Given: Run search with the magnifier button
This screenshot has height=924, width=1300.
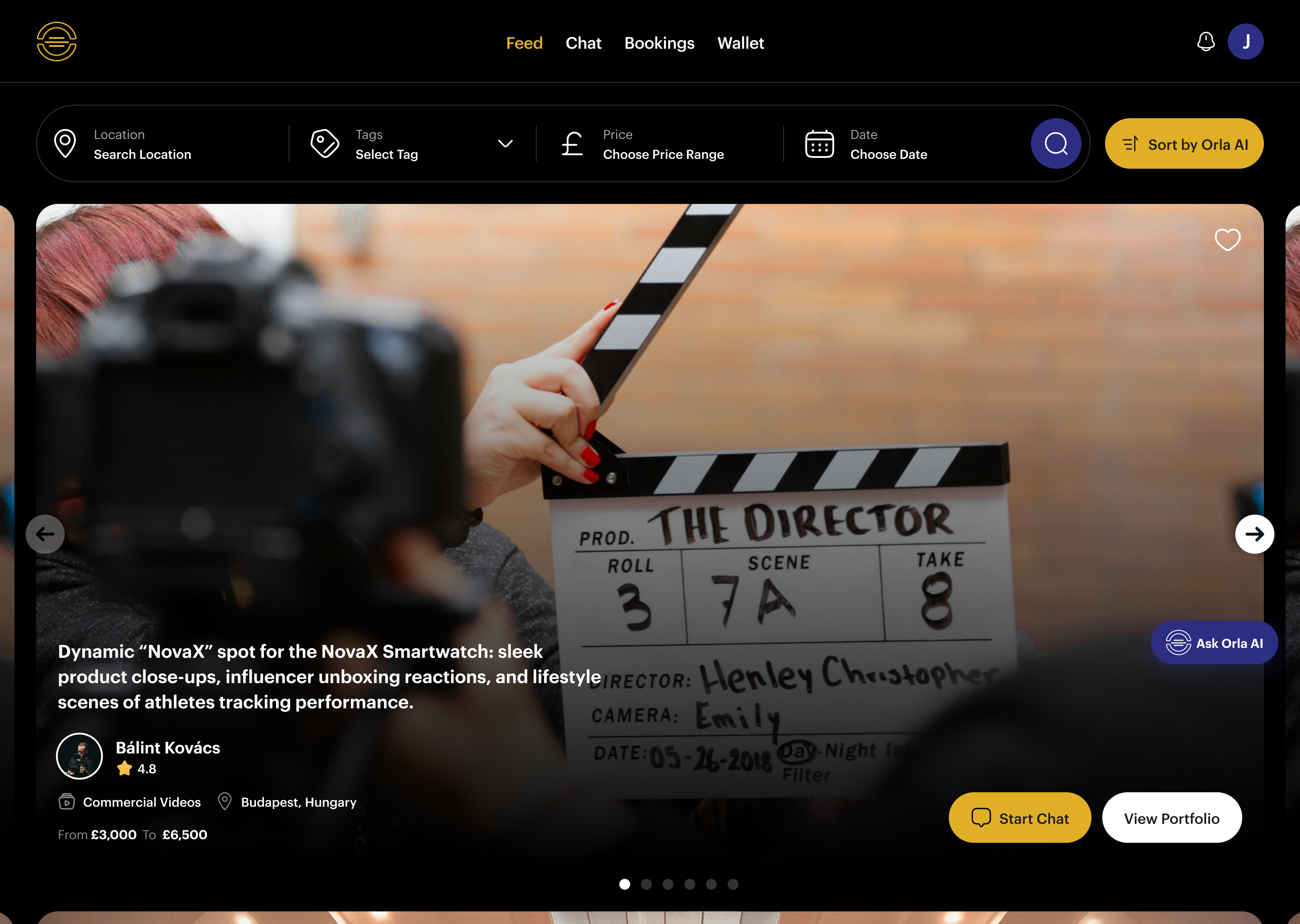Looking at the screenshot, I should 1056,143.
